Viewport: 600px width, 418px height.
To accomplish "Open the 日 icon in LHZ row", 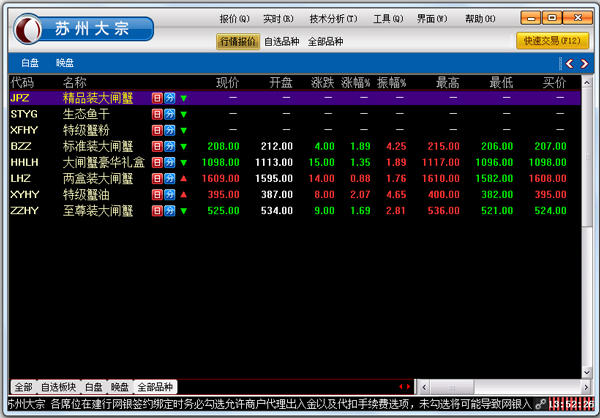I will pyautogui.click(x=157, y=178).
